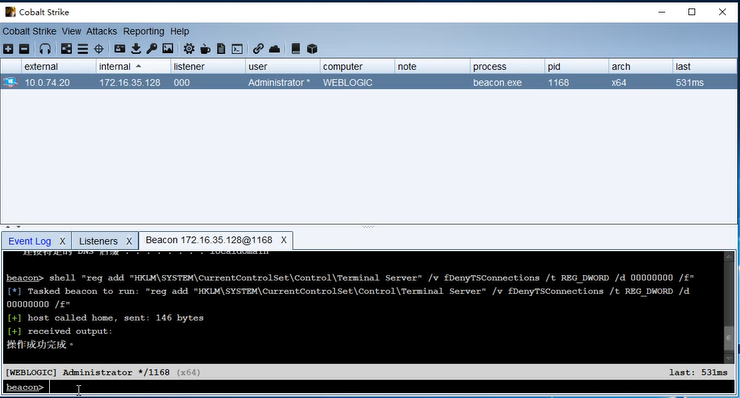Open MS Office macro document icon
This screenshot has height=398, width=740.
[x=221, y=49]
